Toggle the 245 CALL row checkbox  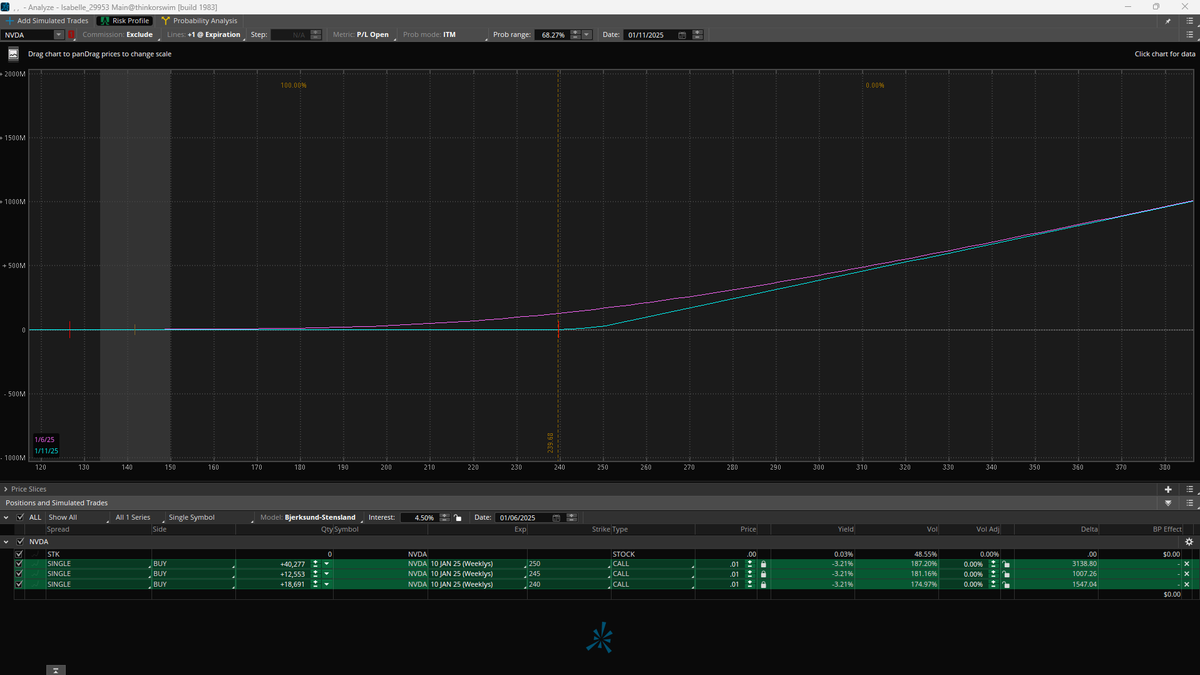[19, 574]
